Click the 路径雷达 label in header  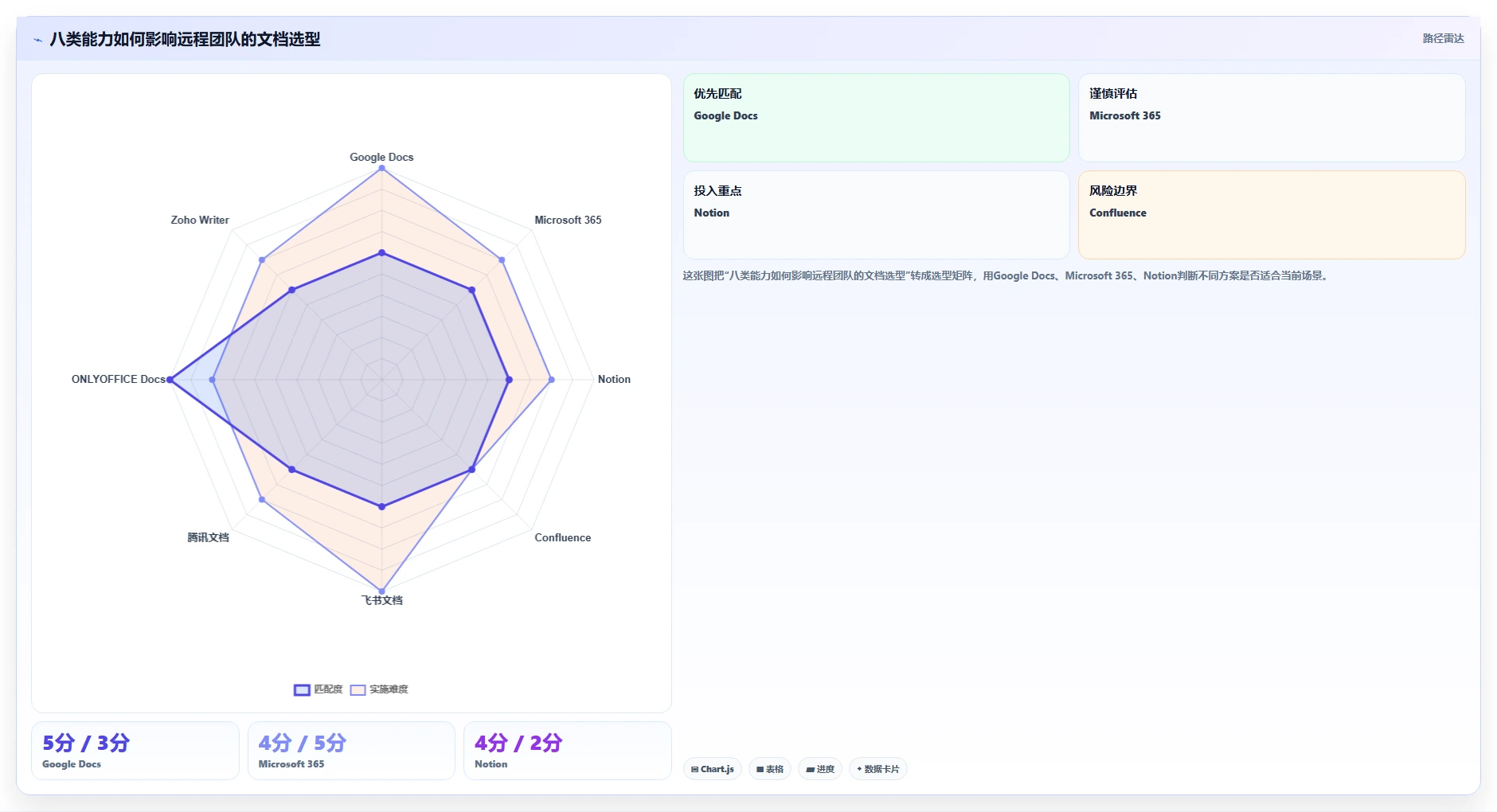click(x=1443, y=38)
